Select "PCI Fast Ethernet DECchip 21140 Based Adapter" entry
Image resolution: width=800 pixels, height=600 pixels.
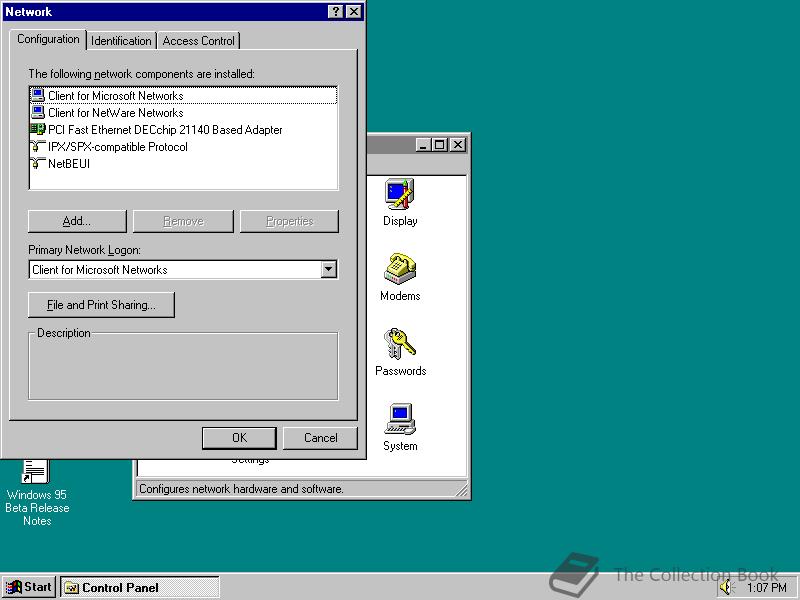click(x=165, y=130)
